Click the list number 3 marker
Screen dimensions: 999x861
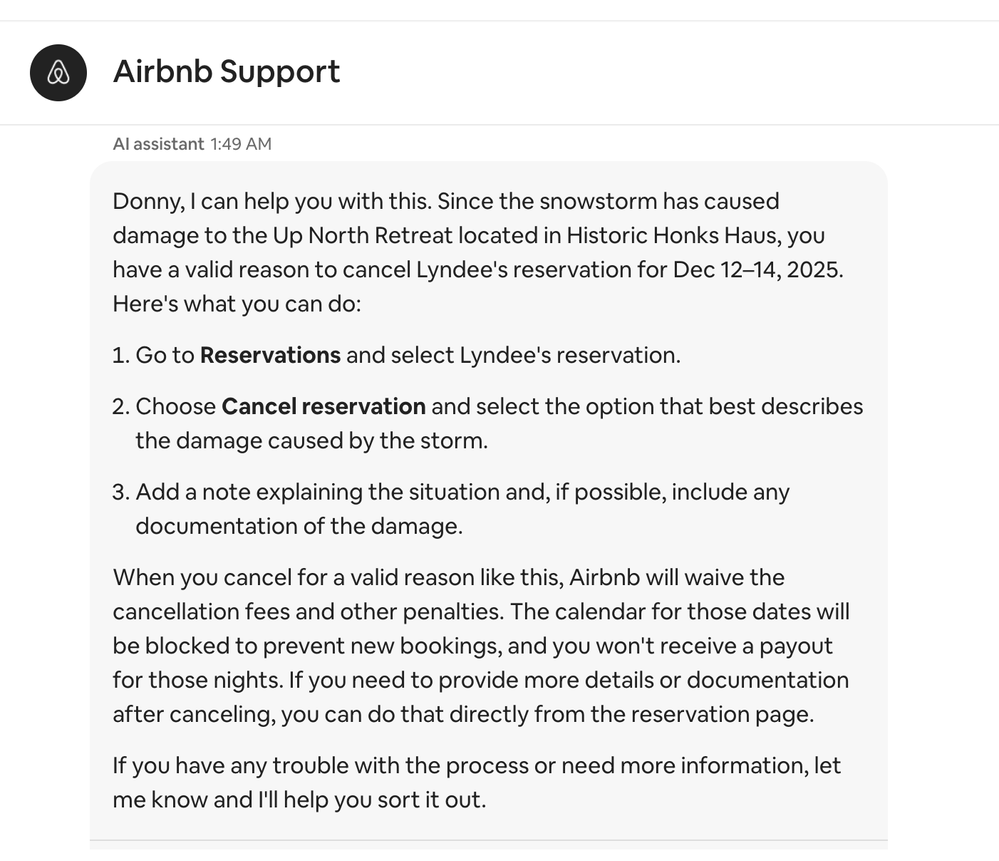[x=120, y=492]
